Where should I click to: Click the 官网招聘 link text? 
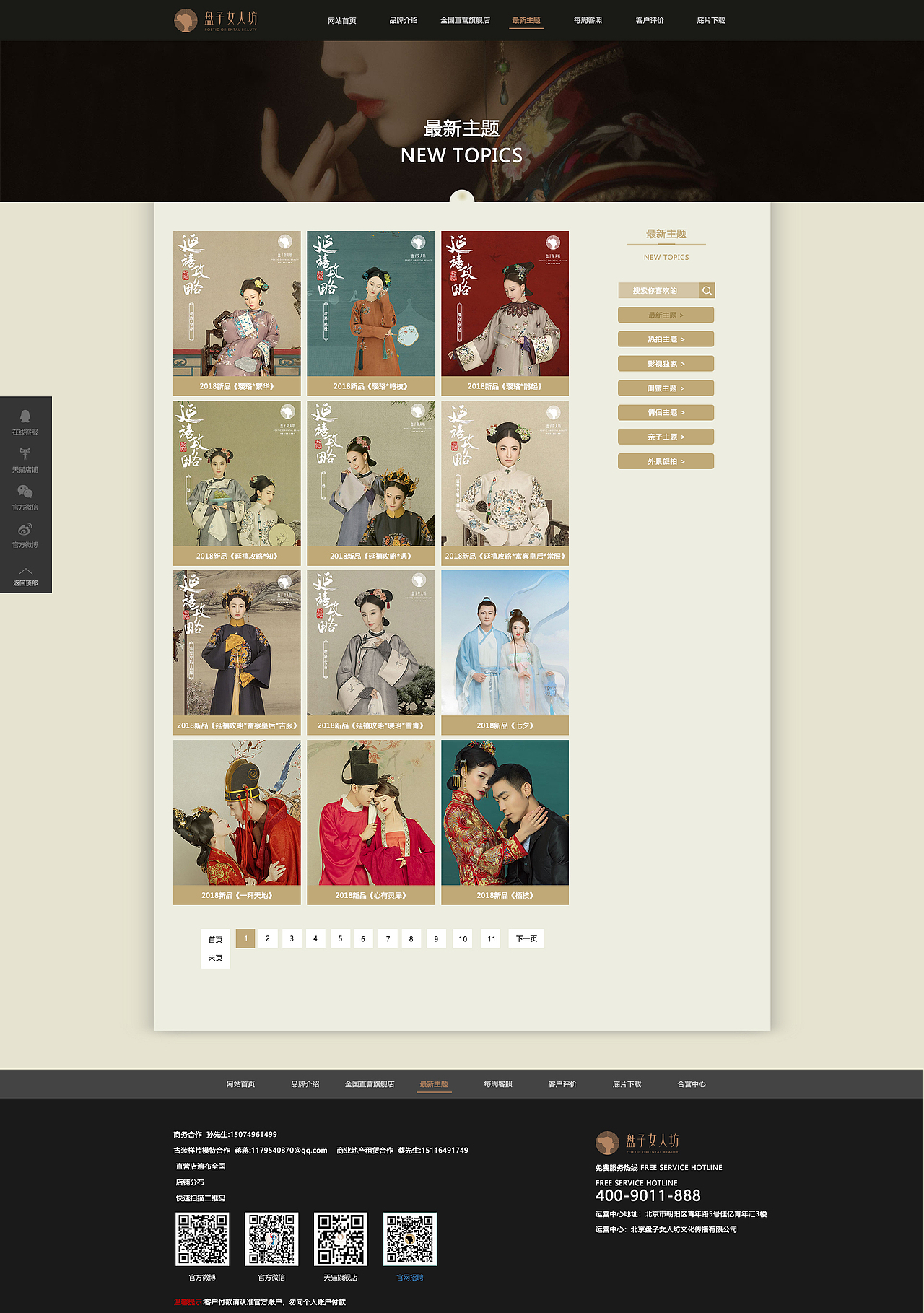click(410, 1278)
